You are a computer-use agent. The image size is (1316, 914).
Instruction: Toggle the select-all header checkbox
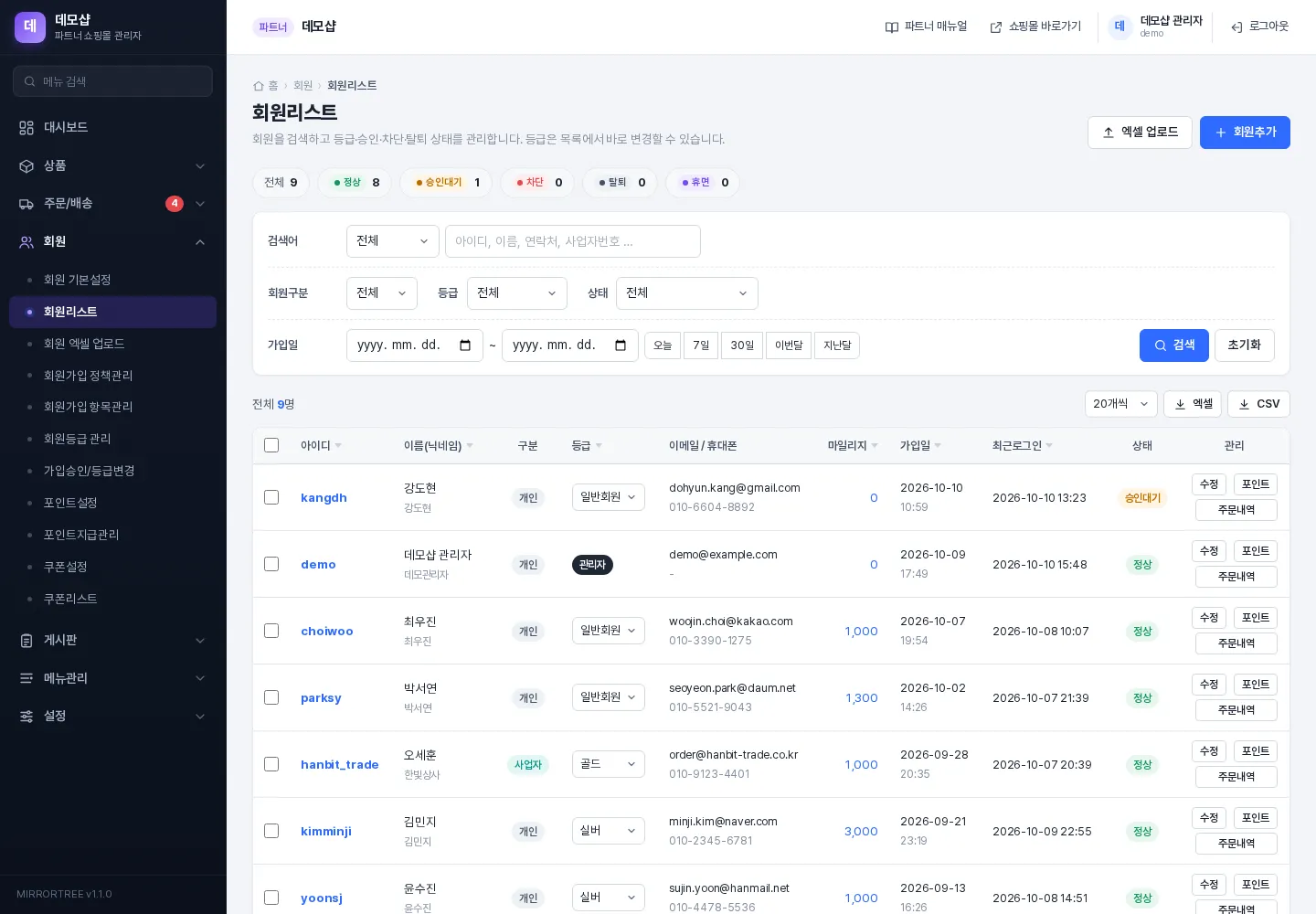[271, 445]
